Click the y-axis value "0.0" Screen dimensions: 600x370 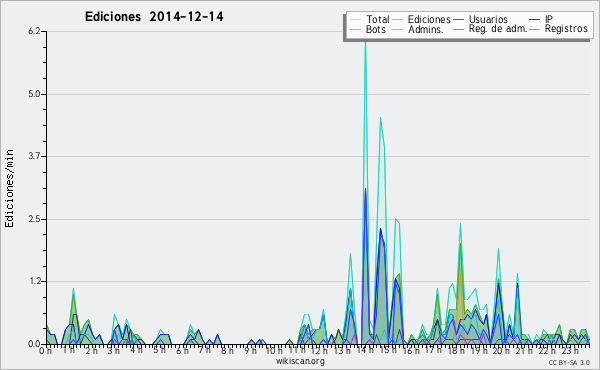(x=34, y=344)
